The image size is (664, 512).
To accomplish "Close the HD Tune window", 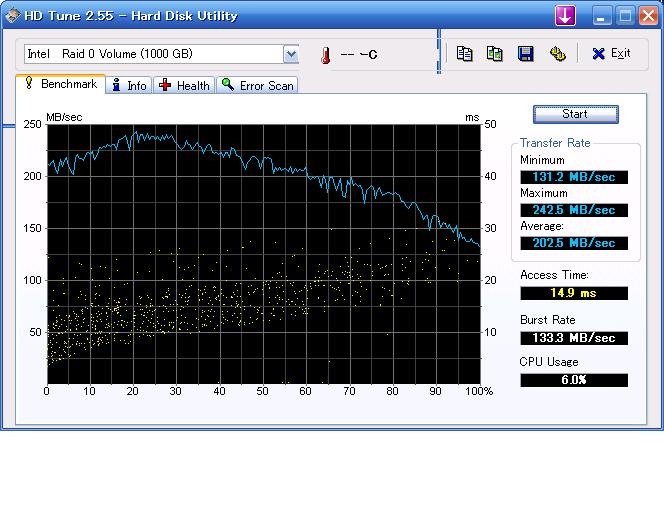I will click(x=648, y=16).
